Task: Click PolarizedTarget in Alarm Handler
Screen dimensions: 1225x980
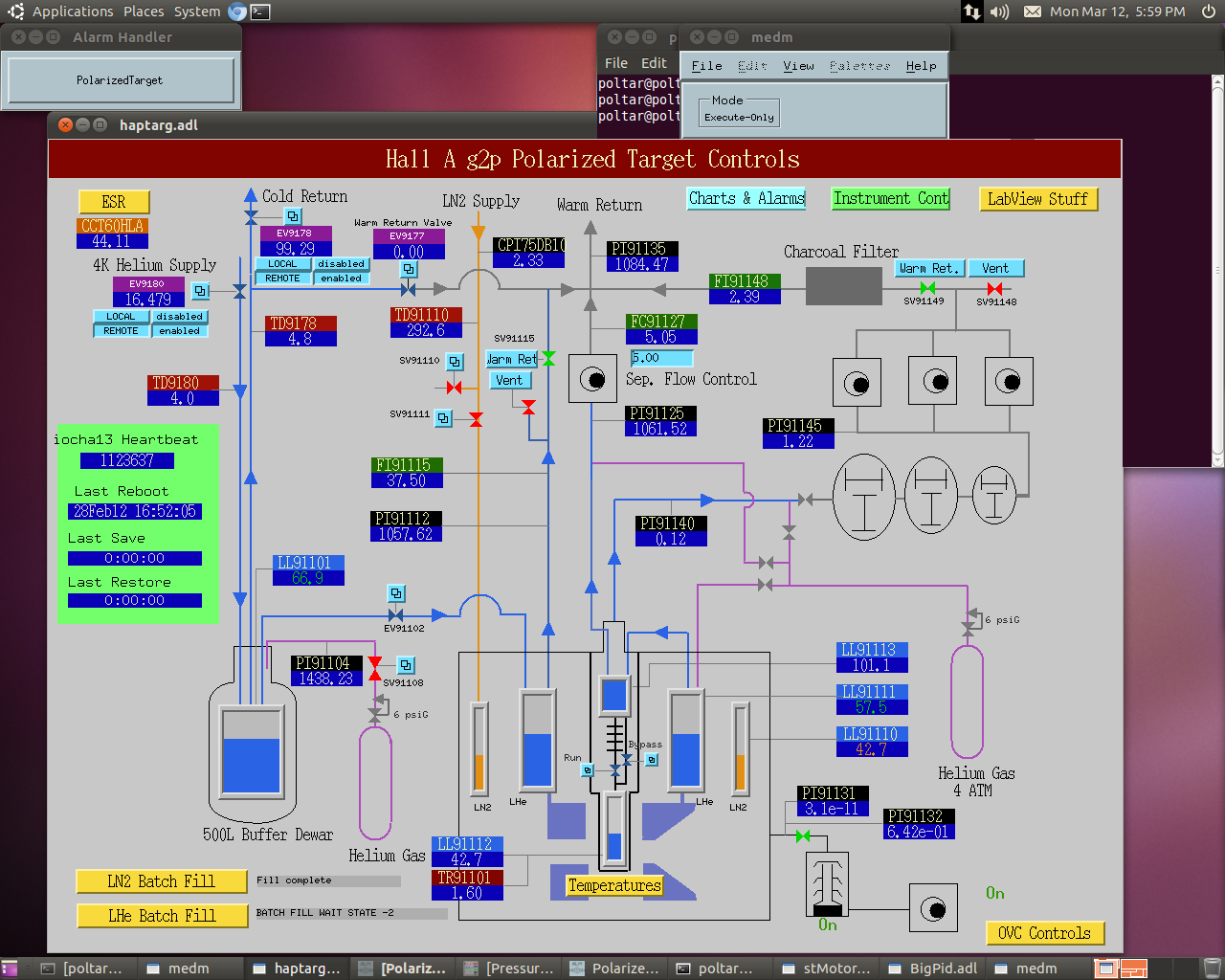Action: click(x=121, y=80)
